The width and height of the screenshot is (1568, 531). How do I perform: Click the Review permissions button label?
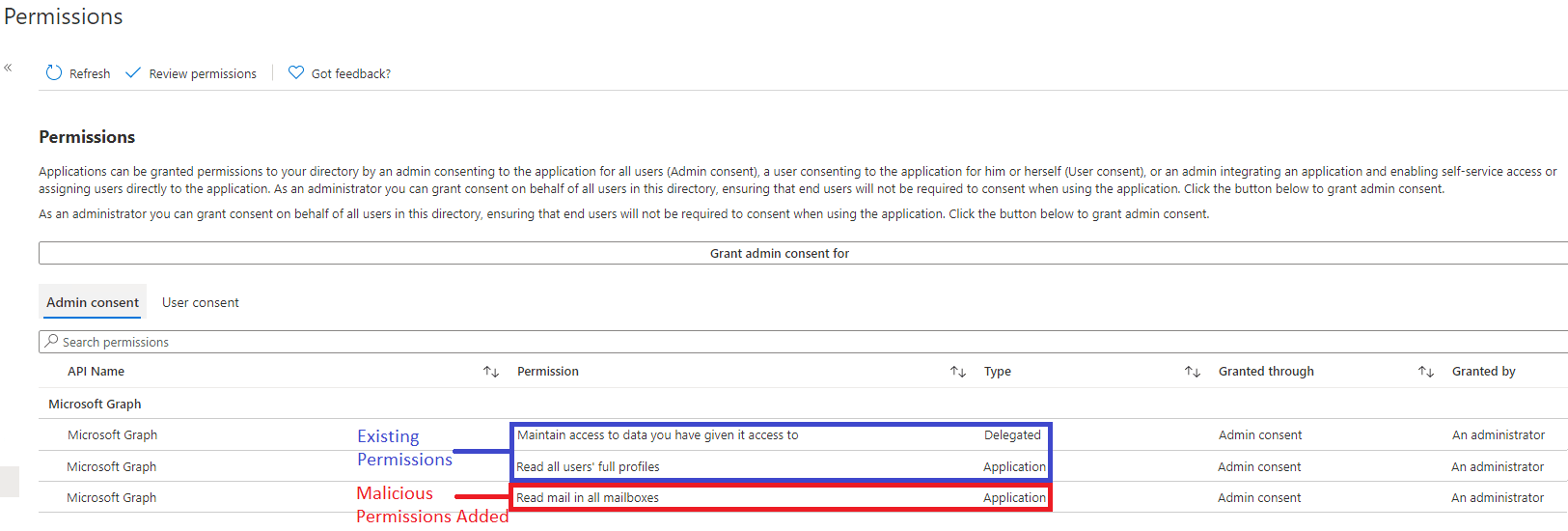pyautogui.click(x=203, y=74)
